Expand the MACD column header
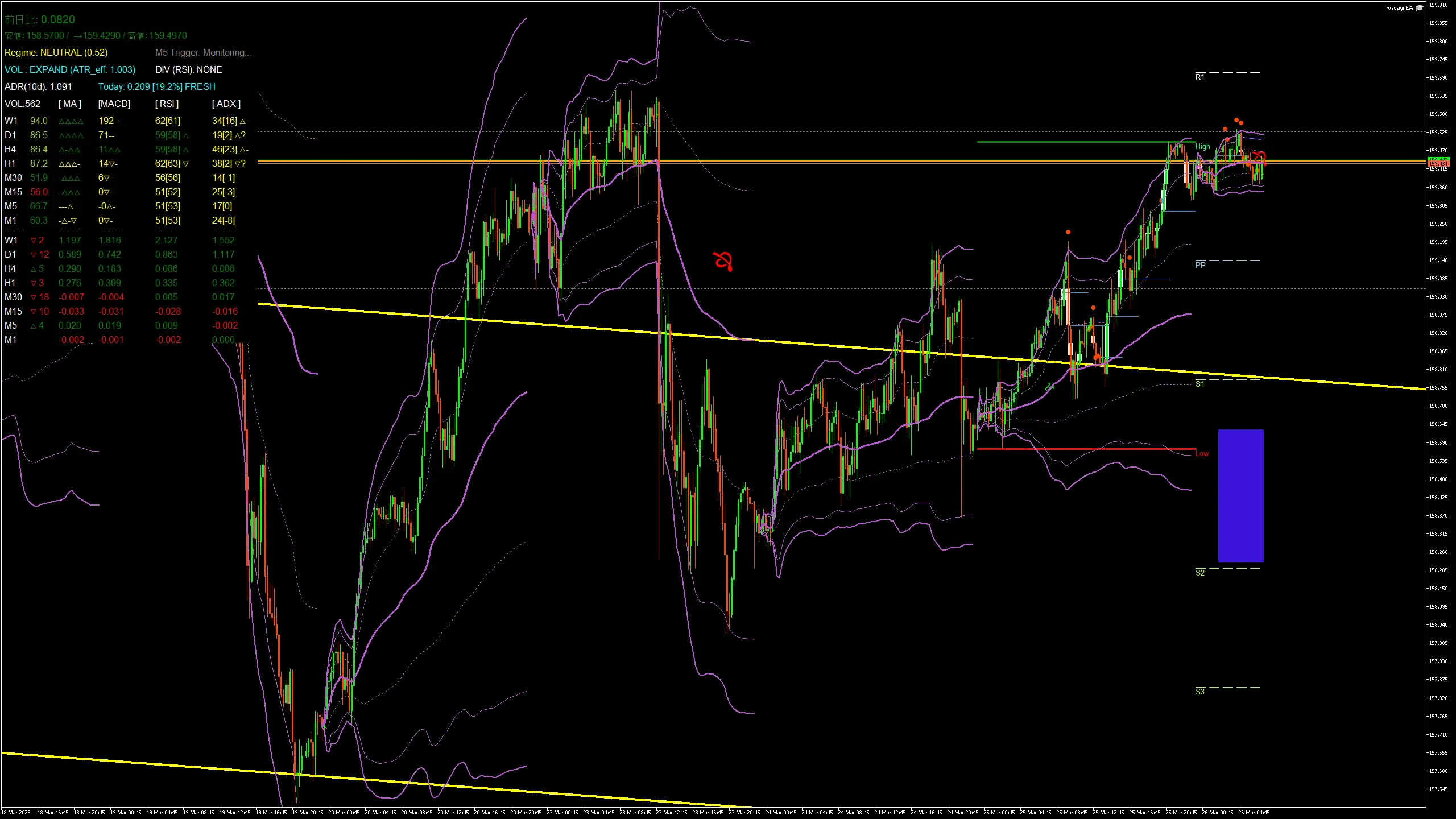 pos(114,104)
